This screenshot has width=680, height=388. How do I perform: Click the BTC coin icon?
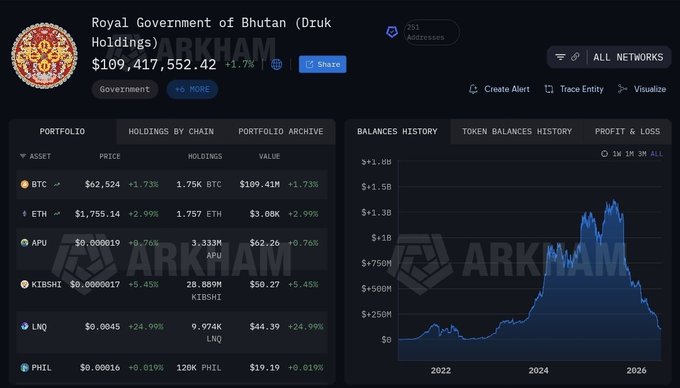25,184
